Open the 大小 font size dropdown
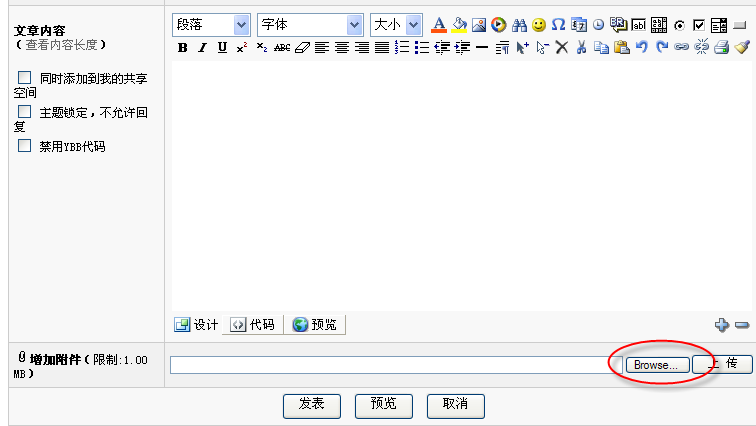The image size is (756, 426). click(x=396, y=25)
